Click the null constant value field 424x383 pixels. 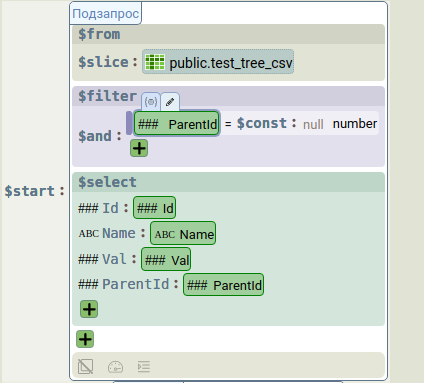pos(313,125)
